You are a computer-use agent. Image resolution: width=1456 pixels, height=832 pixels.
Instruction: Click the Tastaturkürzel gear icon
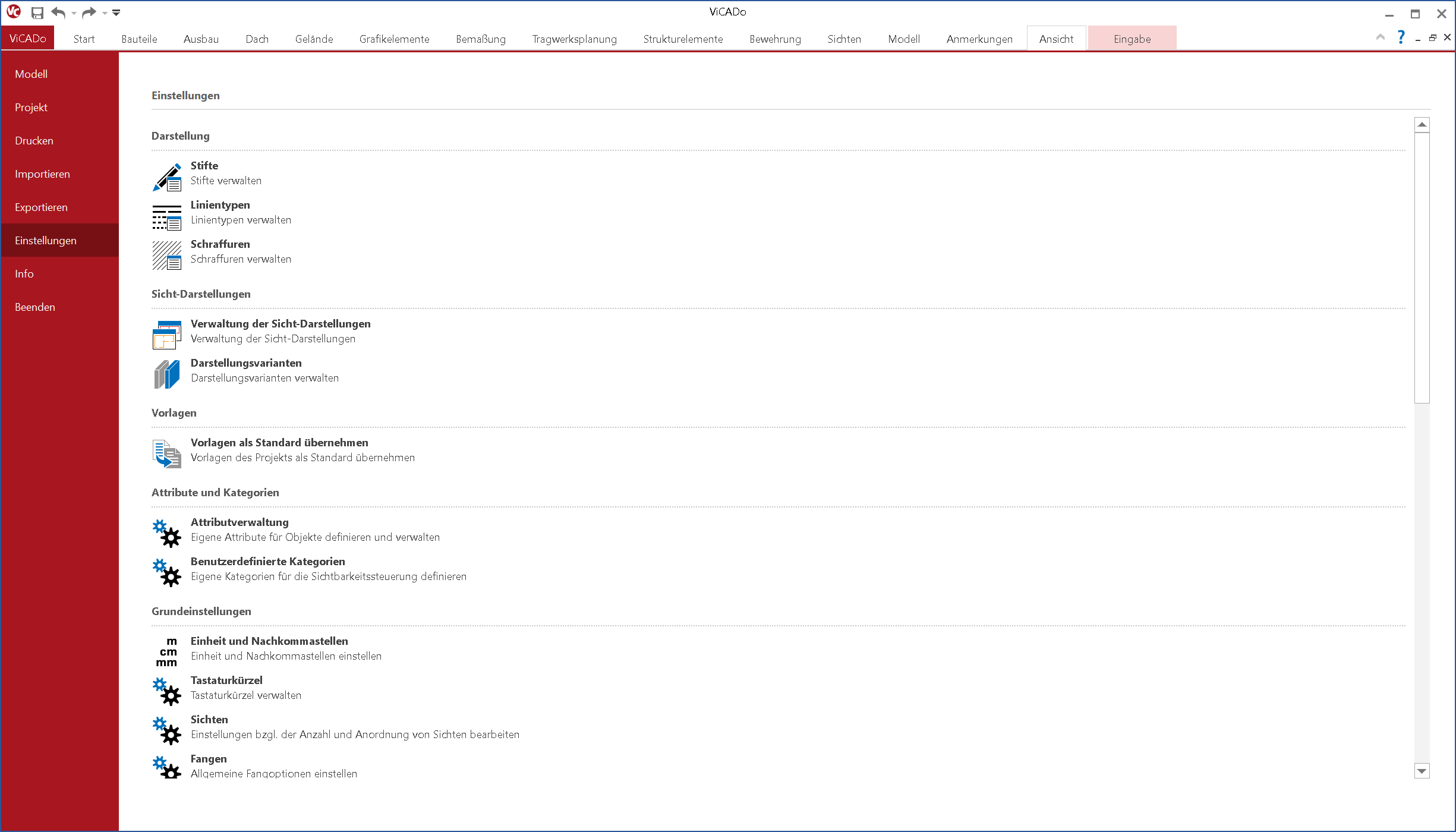[167, 692]
